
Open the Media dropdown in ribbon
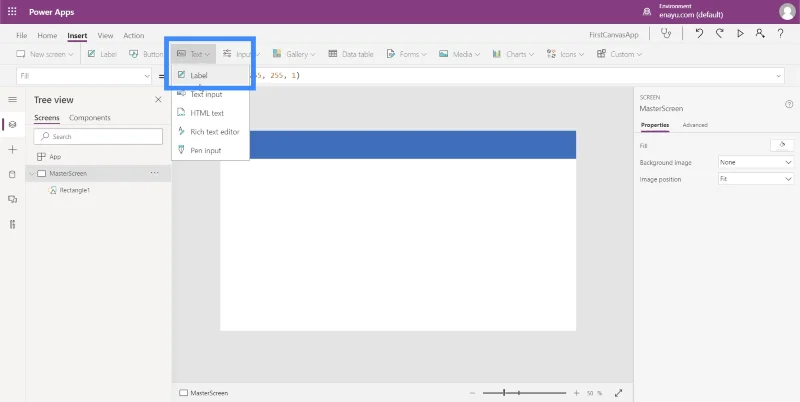click(x=459, y=54)
